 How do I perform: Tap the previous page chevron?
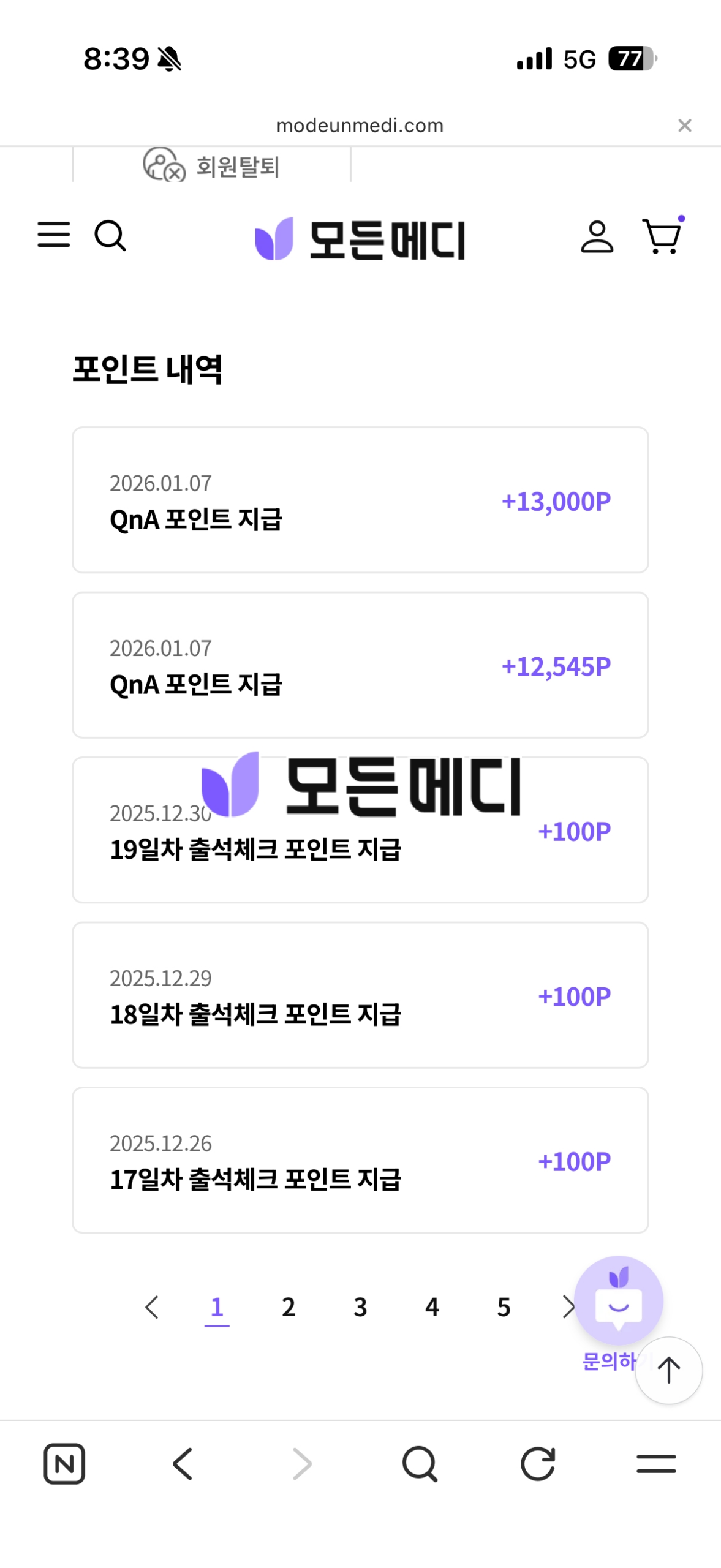[152, 1307]
